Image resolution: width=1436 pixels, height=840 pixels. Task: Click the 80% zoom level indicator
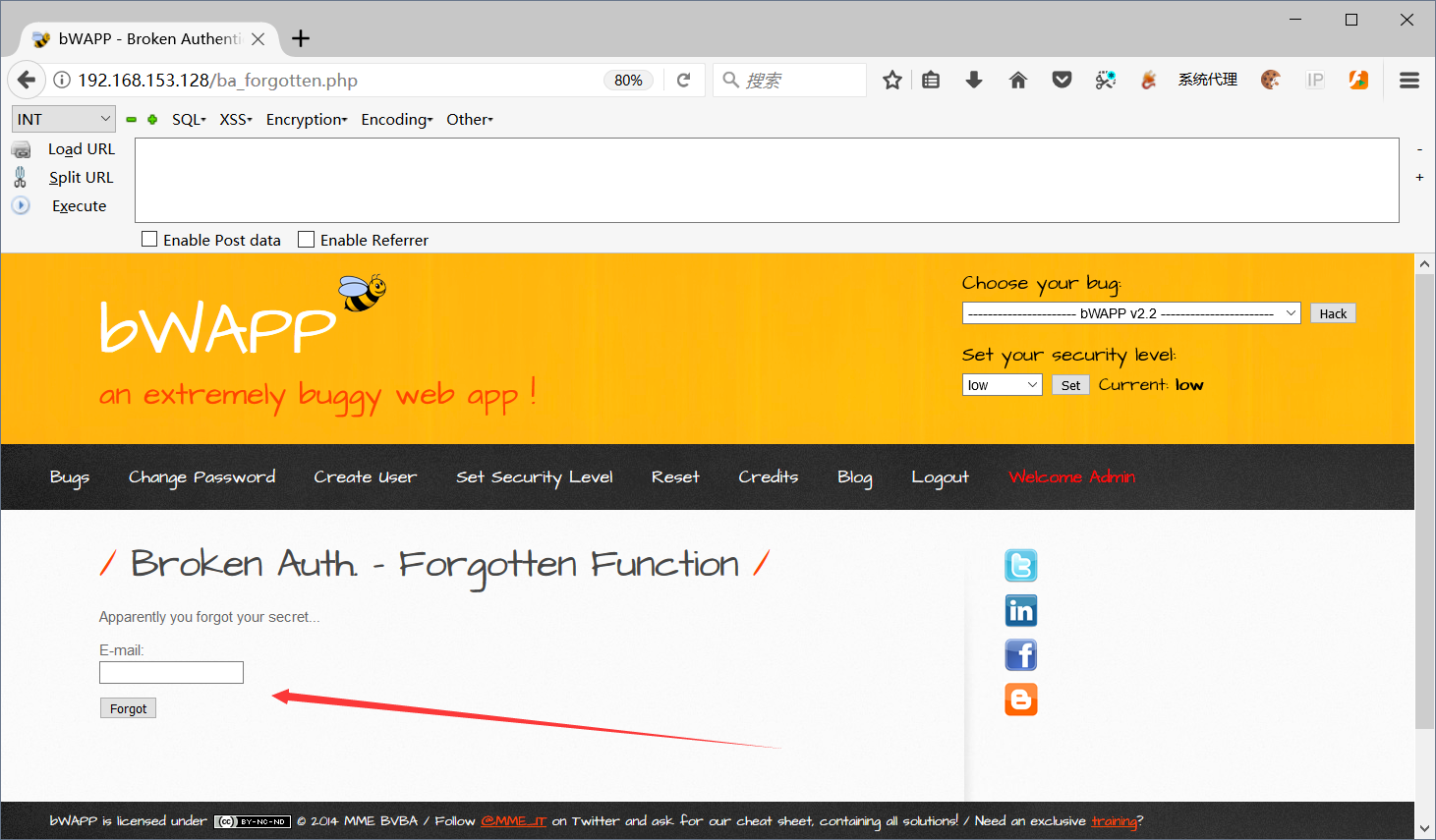coord(628,81)
